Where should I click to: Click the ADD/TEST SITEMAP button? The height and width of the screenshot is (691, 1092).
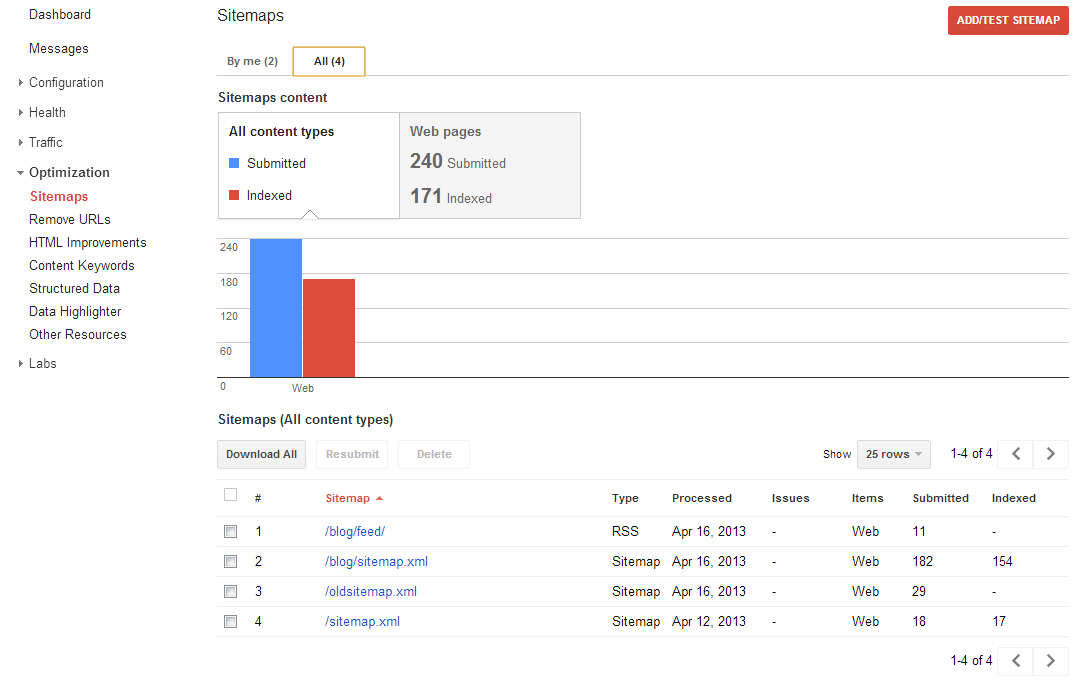[x=1008, y=20]
